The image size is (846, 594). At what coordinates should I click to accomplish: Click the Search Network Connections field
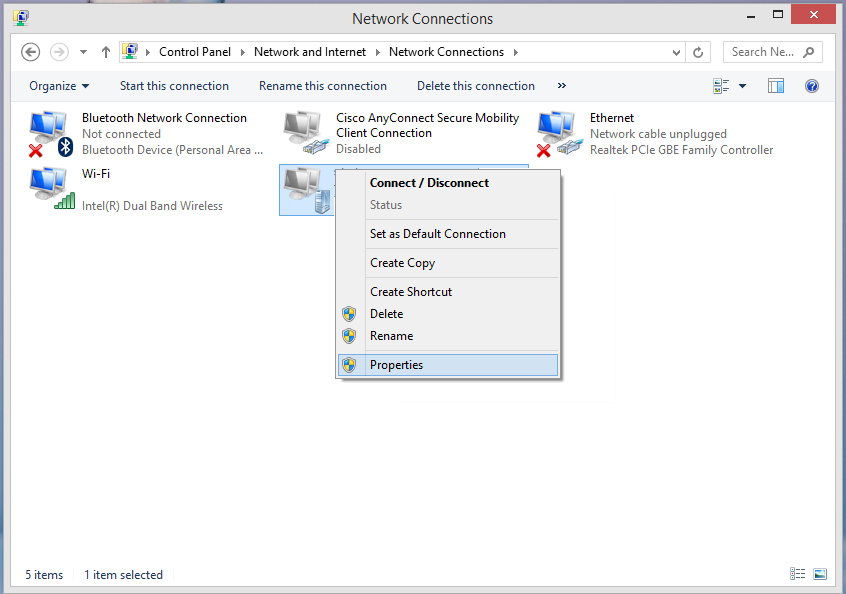click(765, 52)
